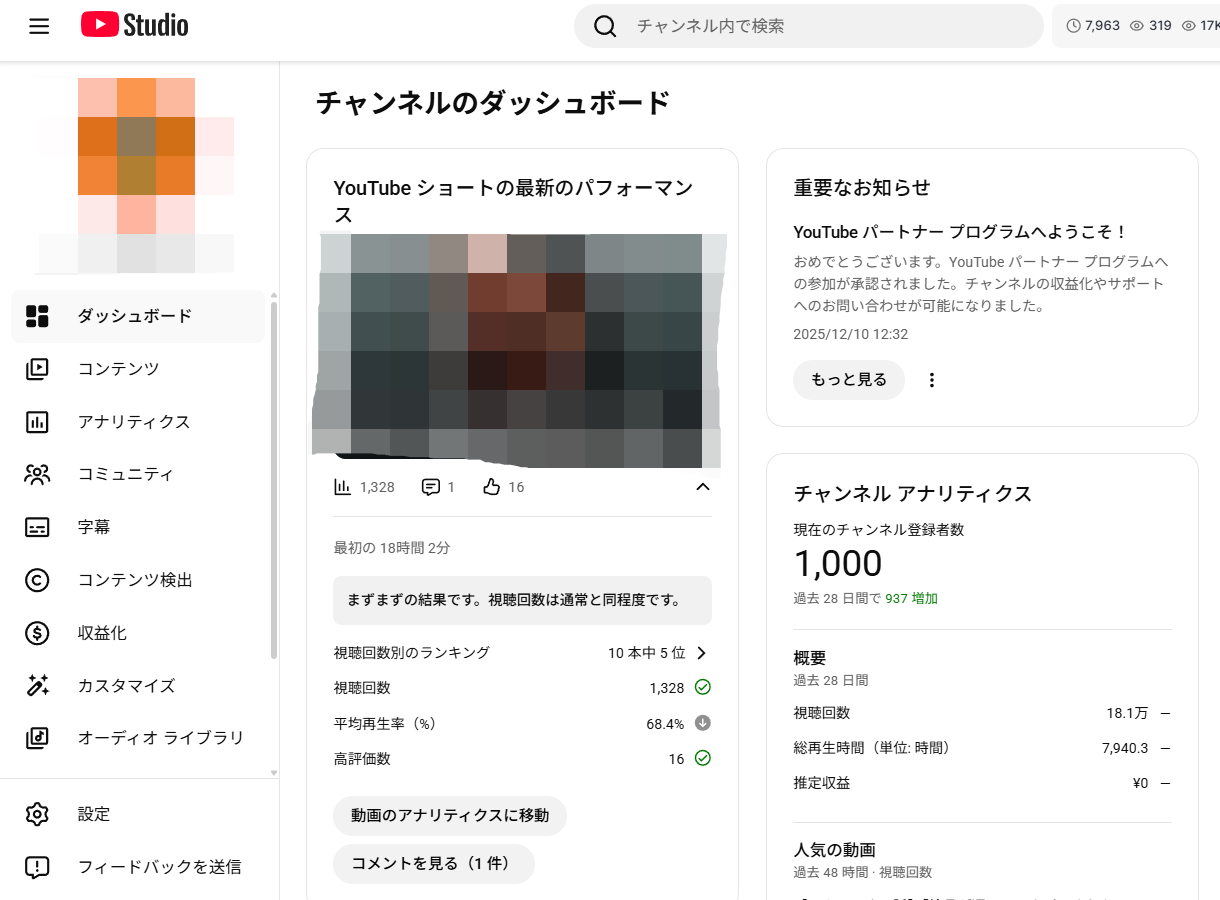Screen dimensions: 1220x900
Task: Click the コンテンツ検出 copyright icon
Action: (x=37, y=579)
